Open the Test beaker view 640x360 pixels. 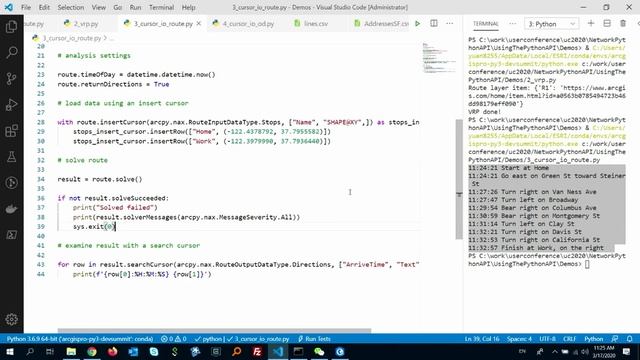point(11,157)
